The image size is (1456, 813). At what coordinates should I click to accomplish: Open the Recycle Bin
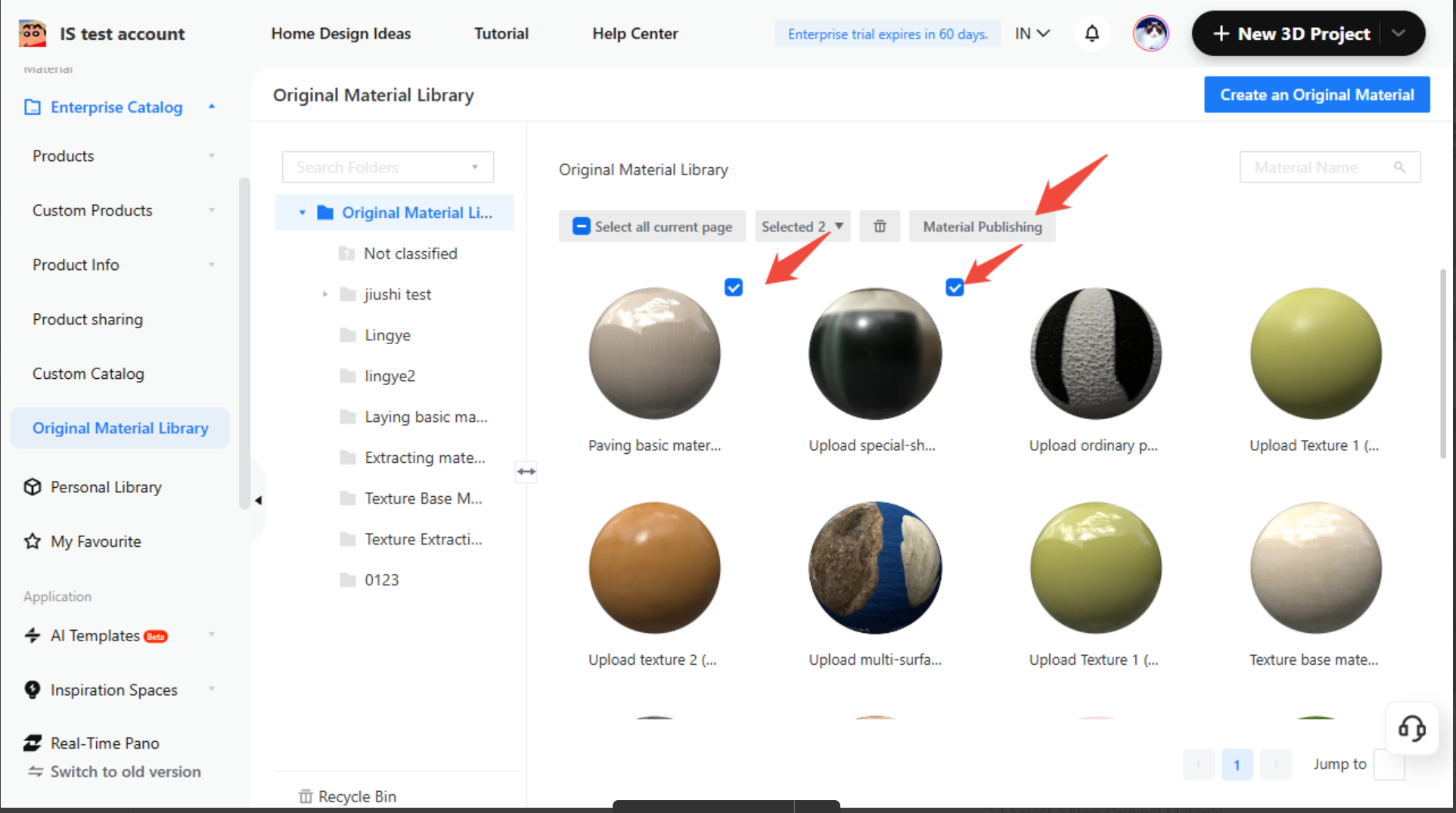[348, 796]
